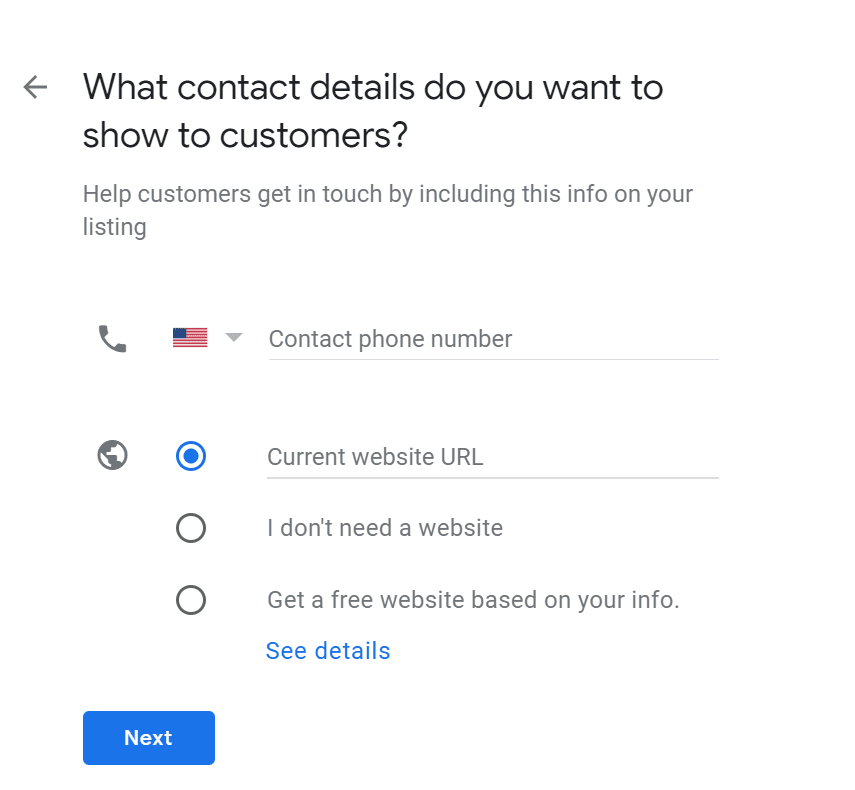This screenshot has width=855, height=790.
Task: Choose the free website radio button
Action: pyautogui.click(x=191, y=600)
